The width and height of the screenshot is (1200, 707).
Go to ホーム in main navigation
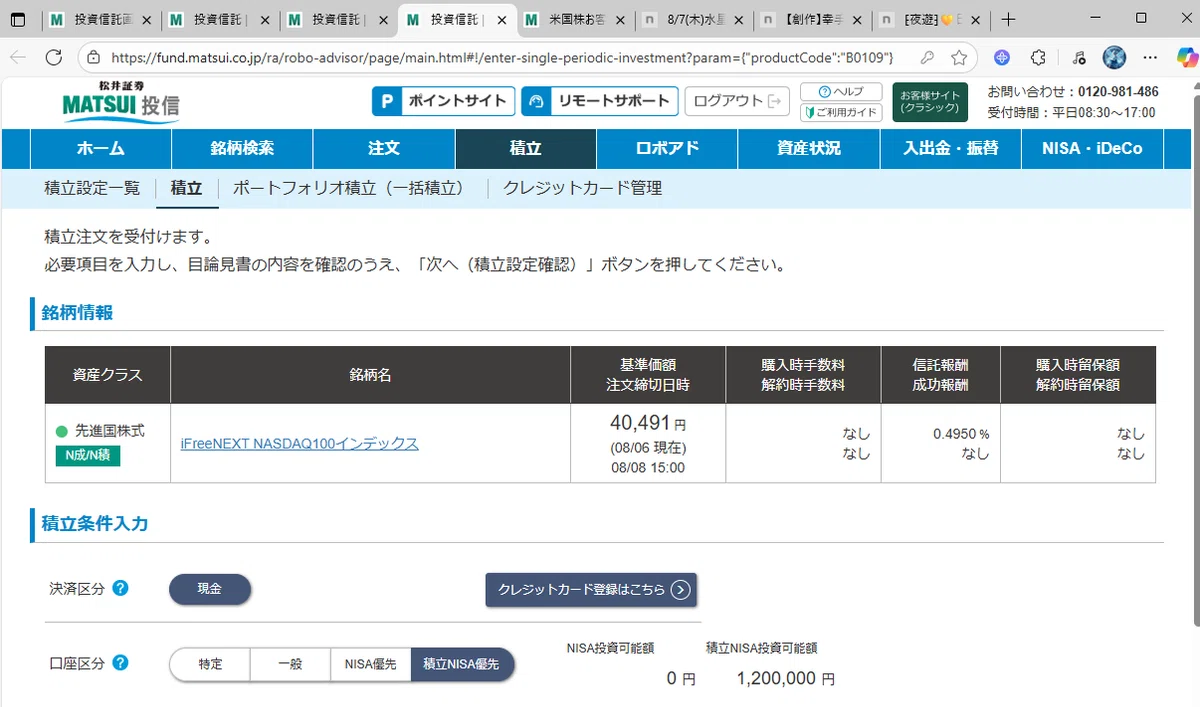point(101,148)
